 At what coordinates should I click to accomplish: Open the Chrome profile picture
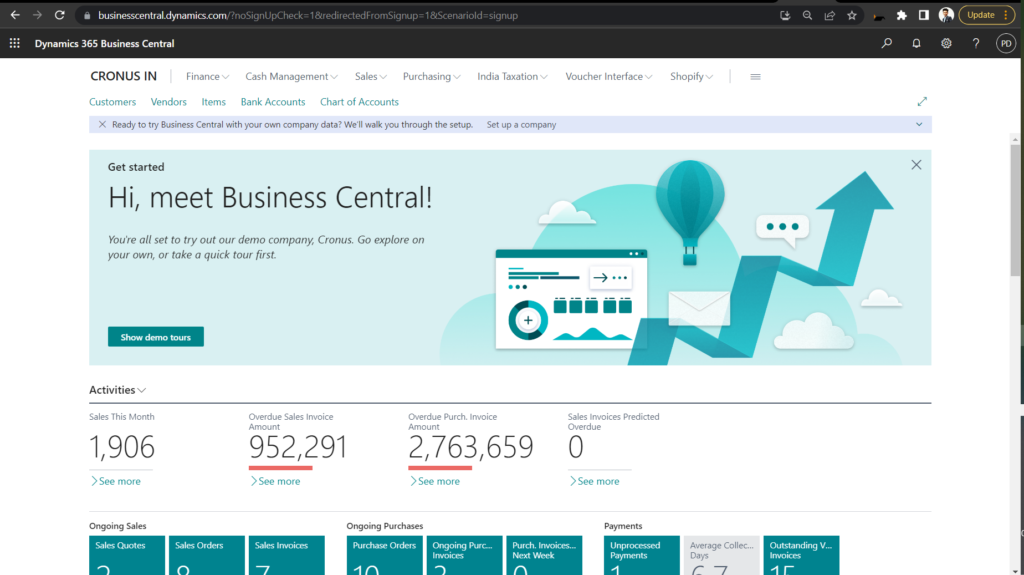tap(946, 15)
